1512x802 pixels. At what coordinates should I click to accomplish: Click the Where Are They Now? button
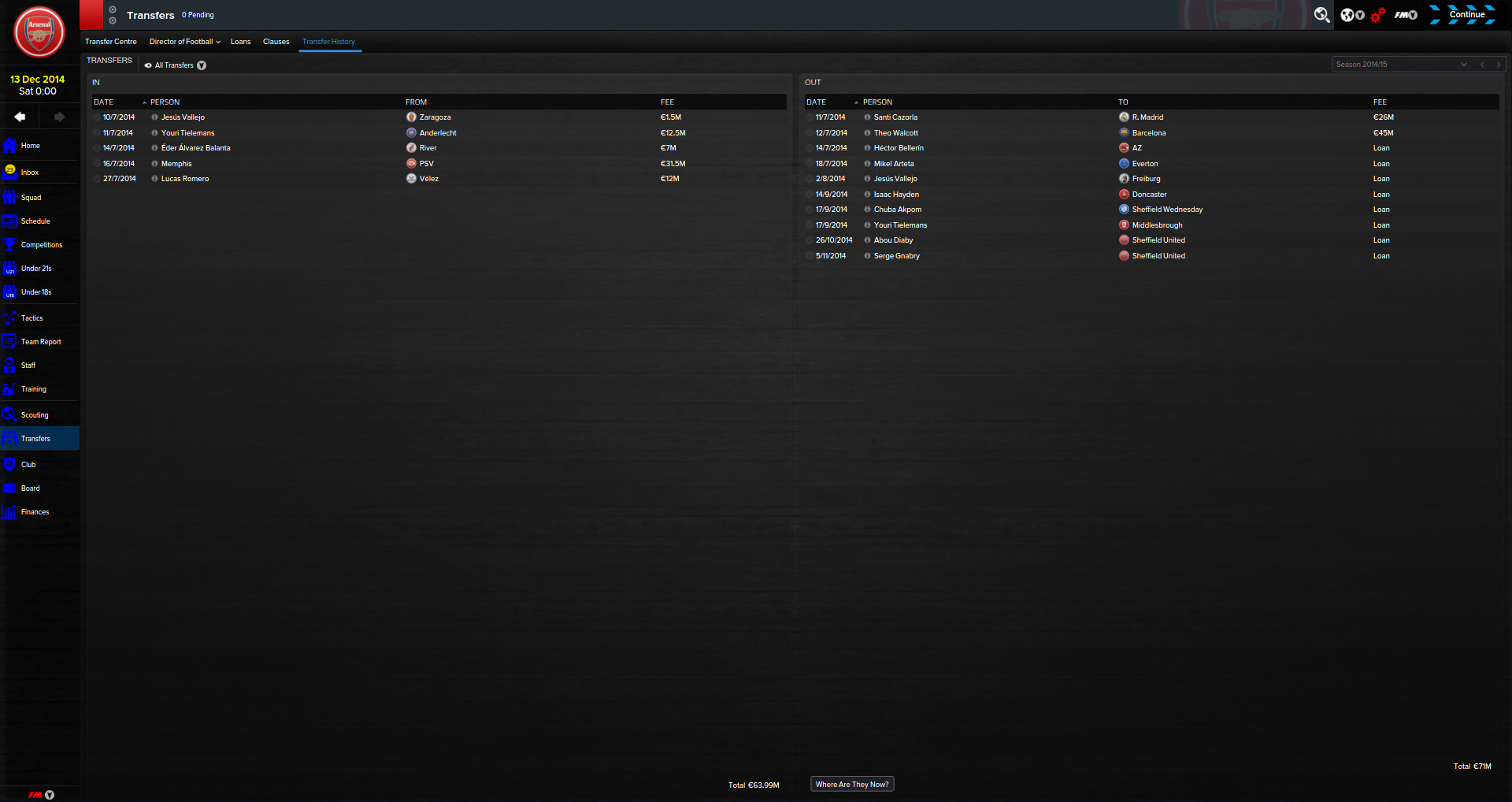852,785
